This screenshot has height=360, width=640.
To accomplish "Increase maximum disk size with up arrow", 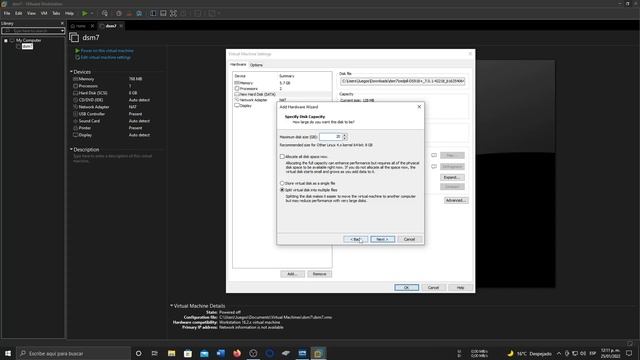I will [x=345, y=135].
